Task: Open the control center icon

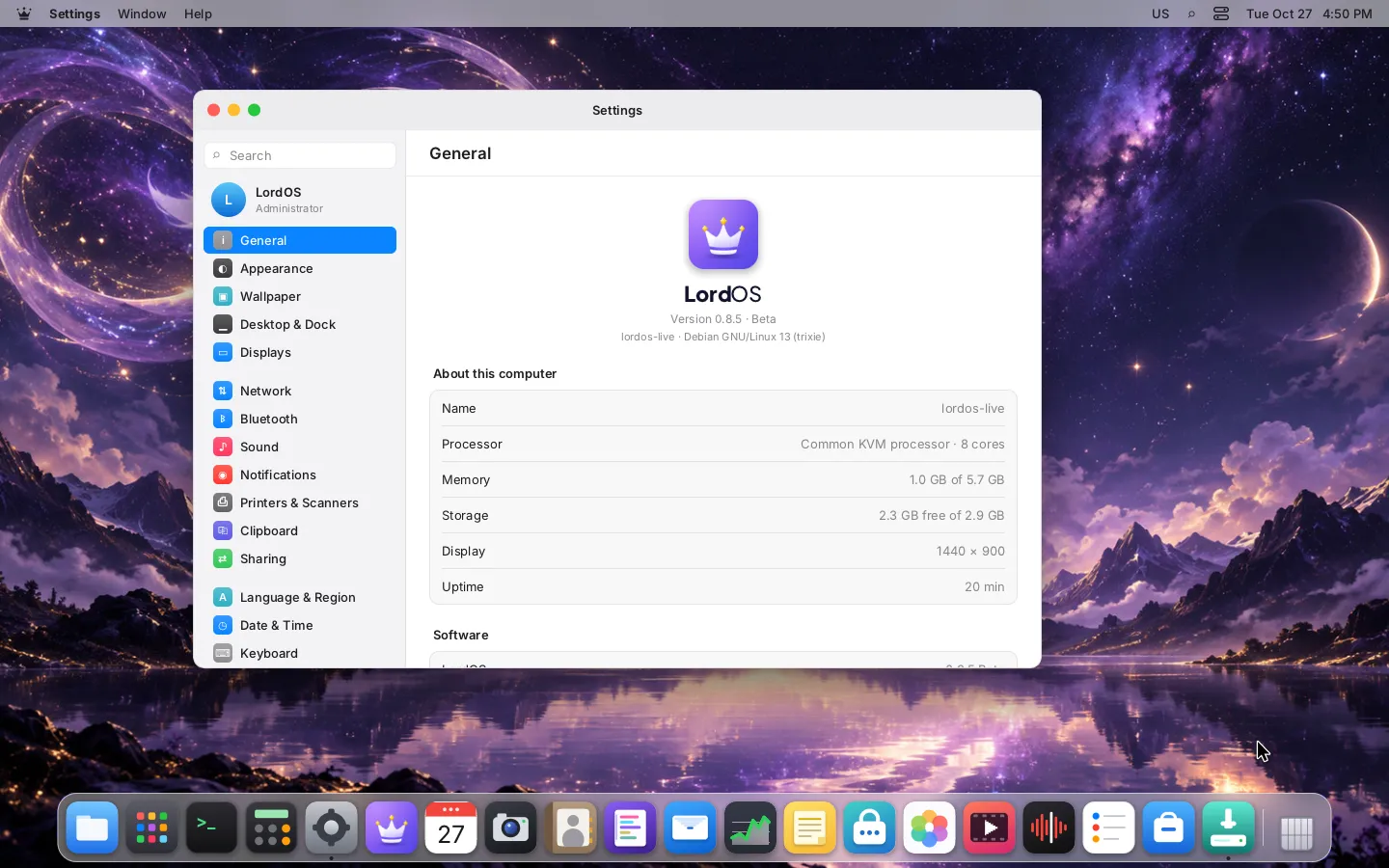Action: click(x=1221, y=14)
